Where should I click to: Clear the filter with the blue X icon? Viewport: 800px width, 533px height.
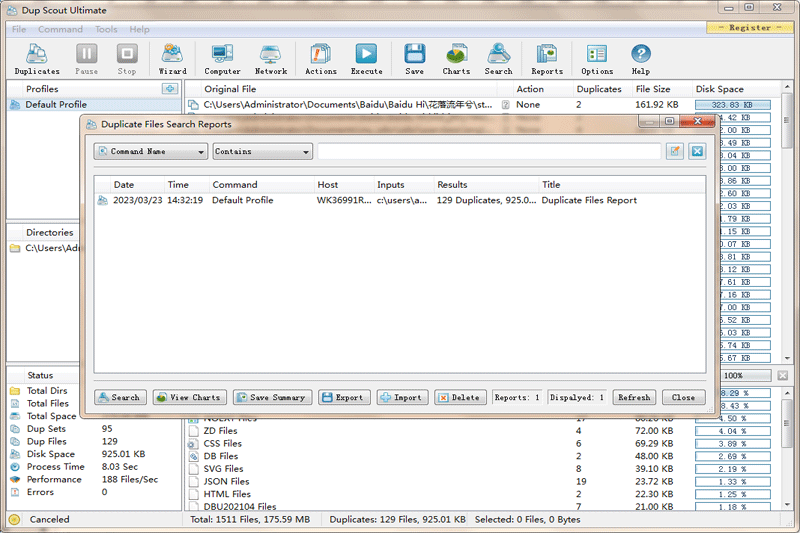click(697, 151)
